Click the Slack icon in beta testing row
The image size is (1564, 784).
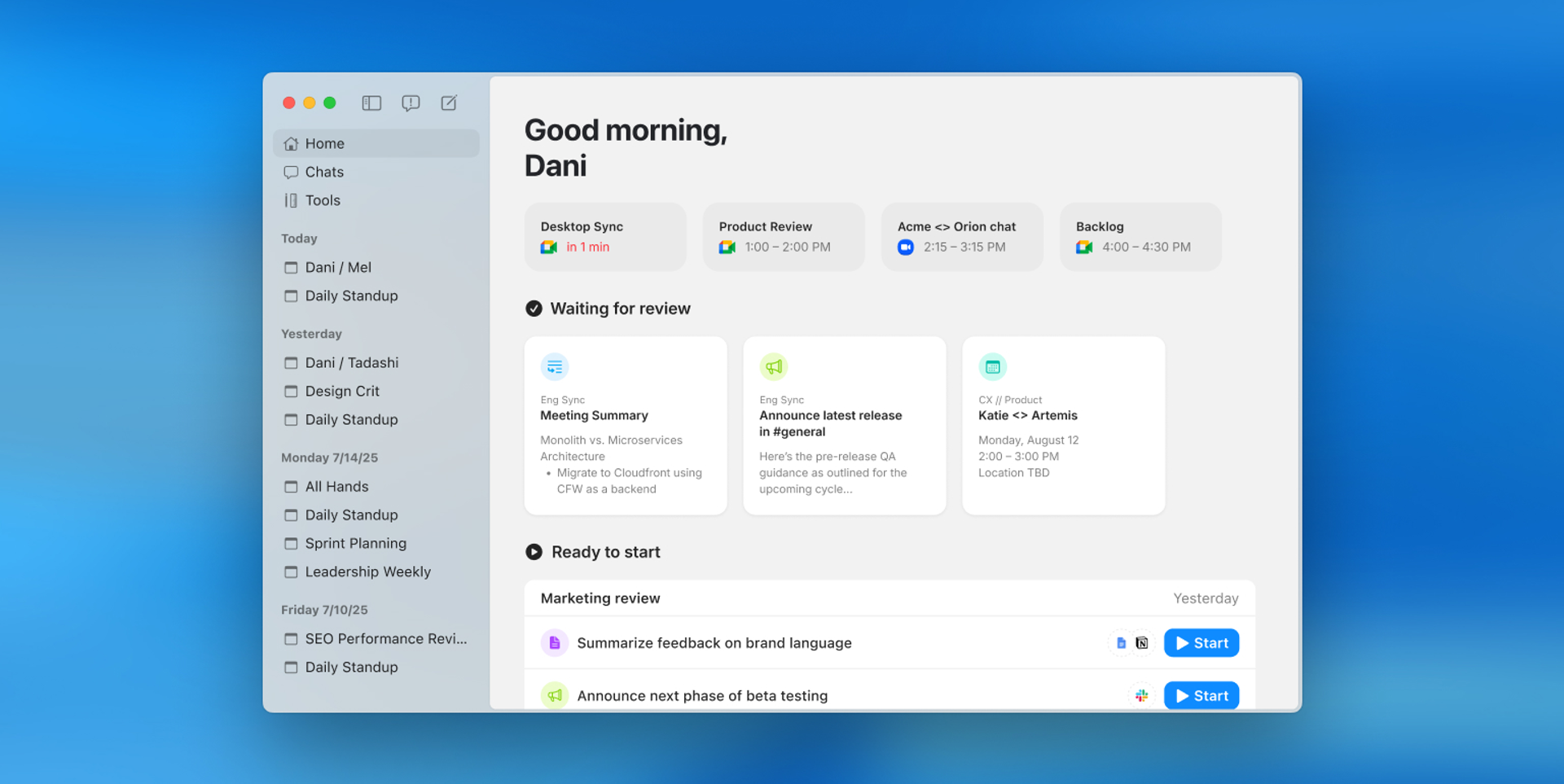click(x=1142, y=696)
